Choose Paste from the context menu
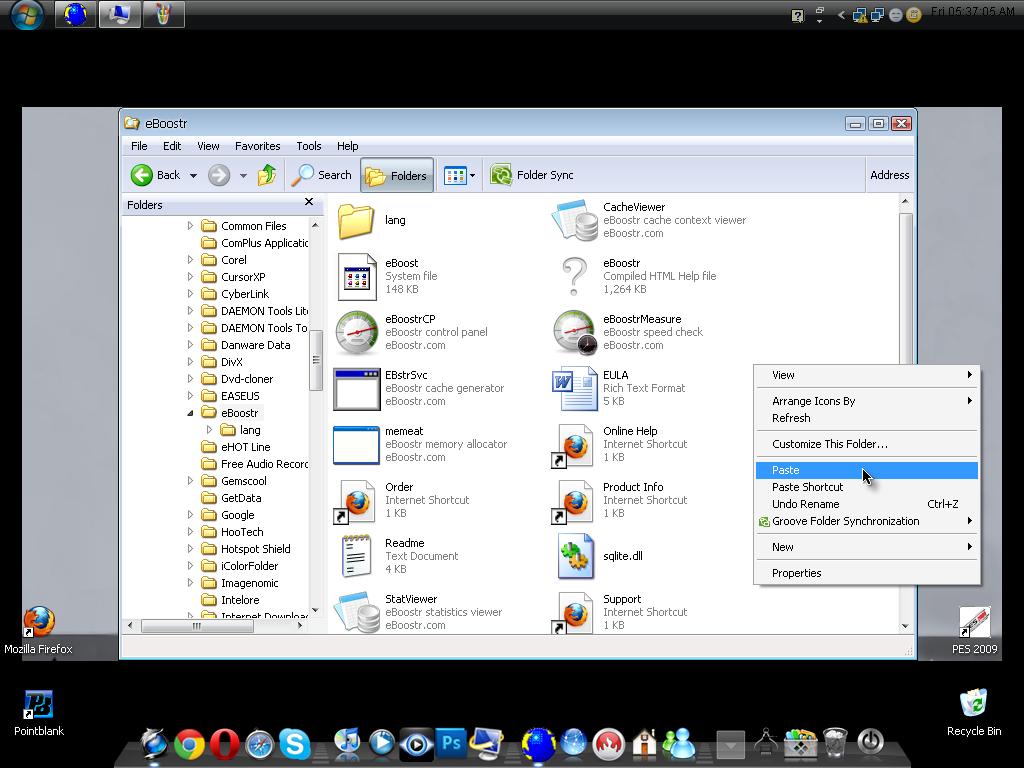 (867, 470)
